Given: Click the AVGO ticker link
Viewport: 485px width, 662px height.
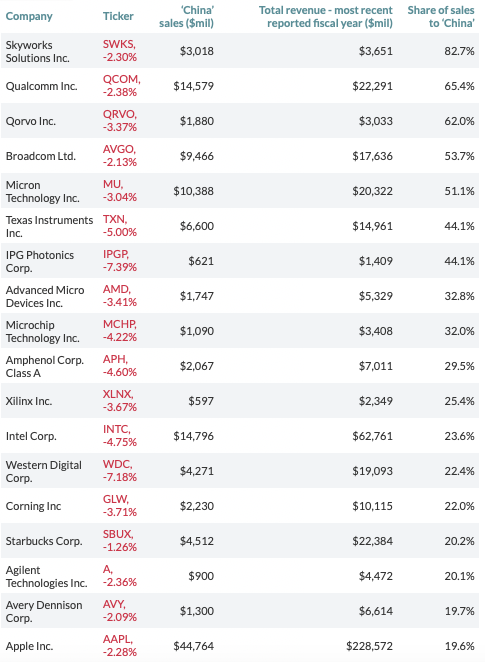Looking at the screenshot, I should point(119,149).
